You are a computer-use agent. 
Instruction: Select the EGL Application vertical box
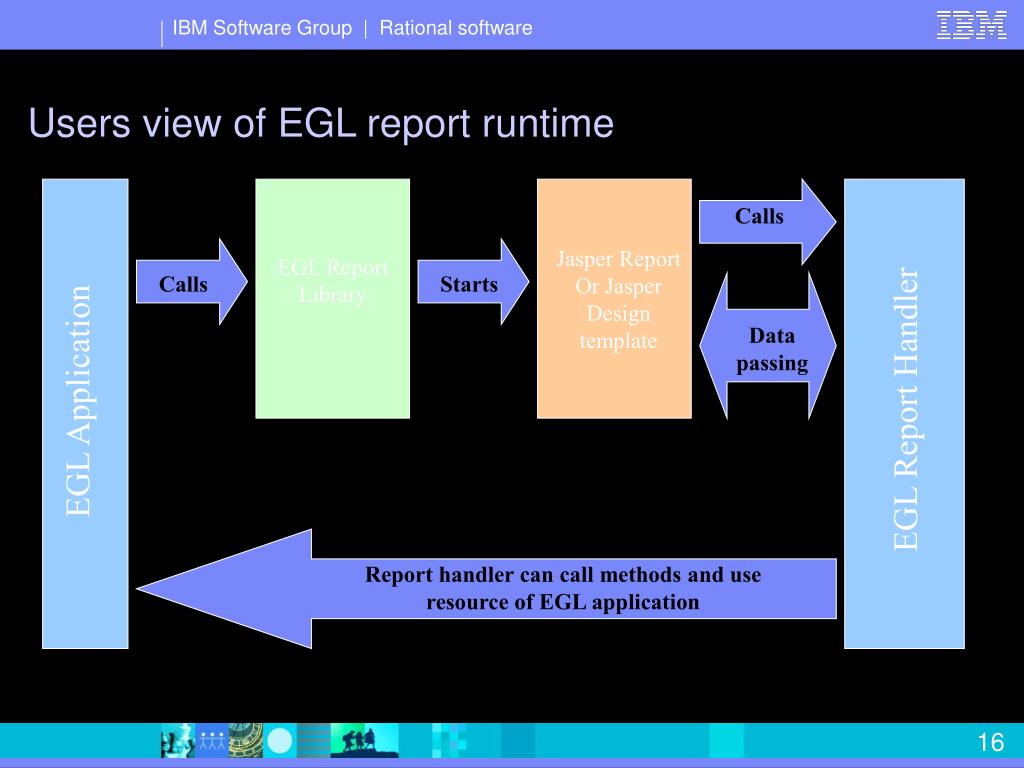coord(85,413)
